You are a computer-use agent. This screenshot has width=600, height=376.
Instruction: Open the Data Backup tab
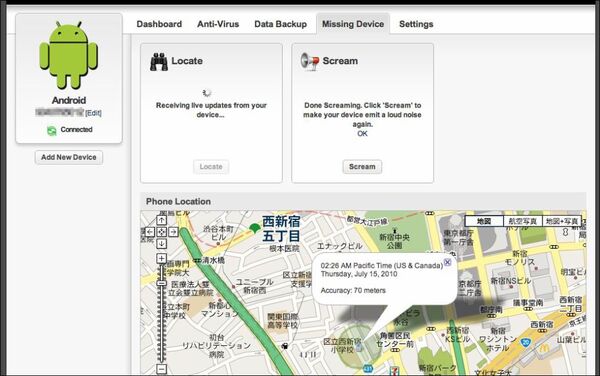280,24
